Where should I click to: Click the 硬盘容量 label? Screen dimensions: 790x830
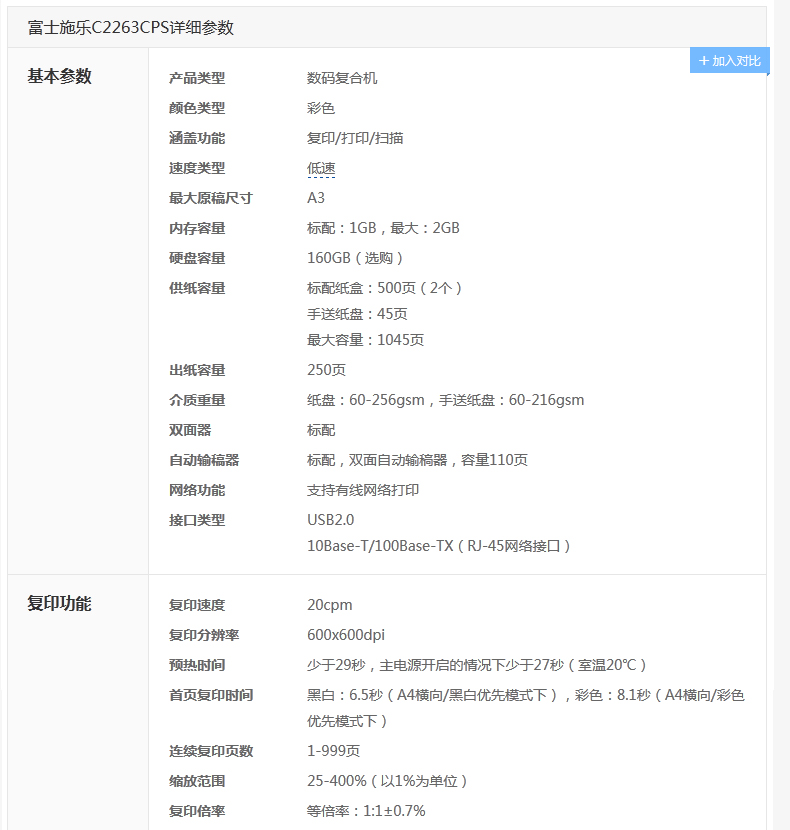pyautogui.click(x=197, y=258)
